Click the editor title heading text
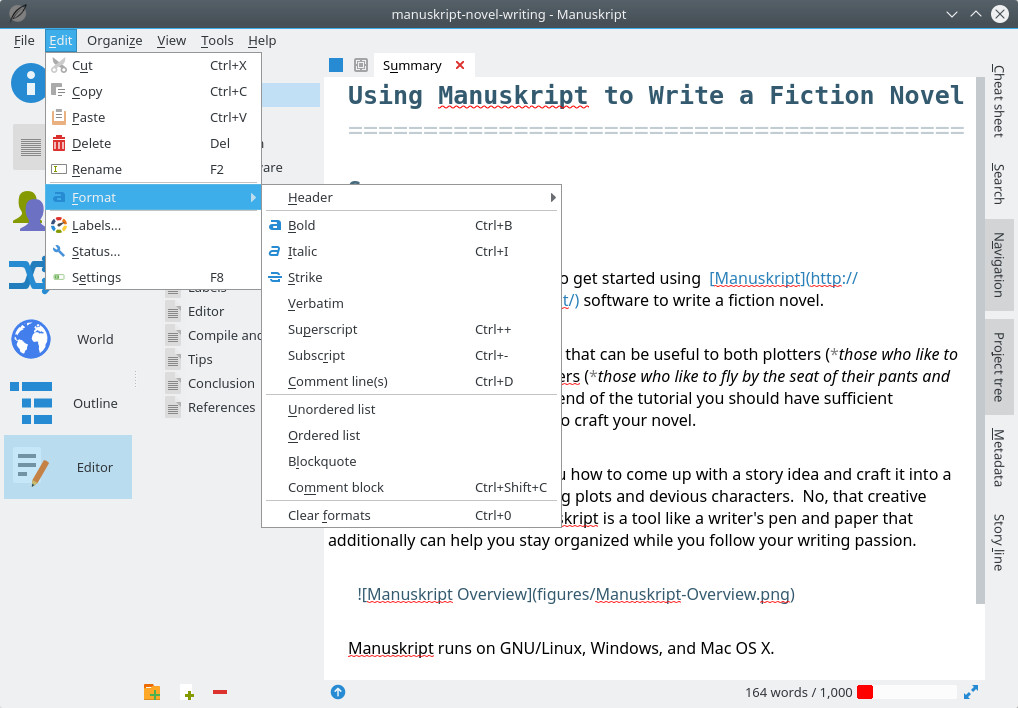Viewport: 1018px width, 708px height. tap(656, 95)
